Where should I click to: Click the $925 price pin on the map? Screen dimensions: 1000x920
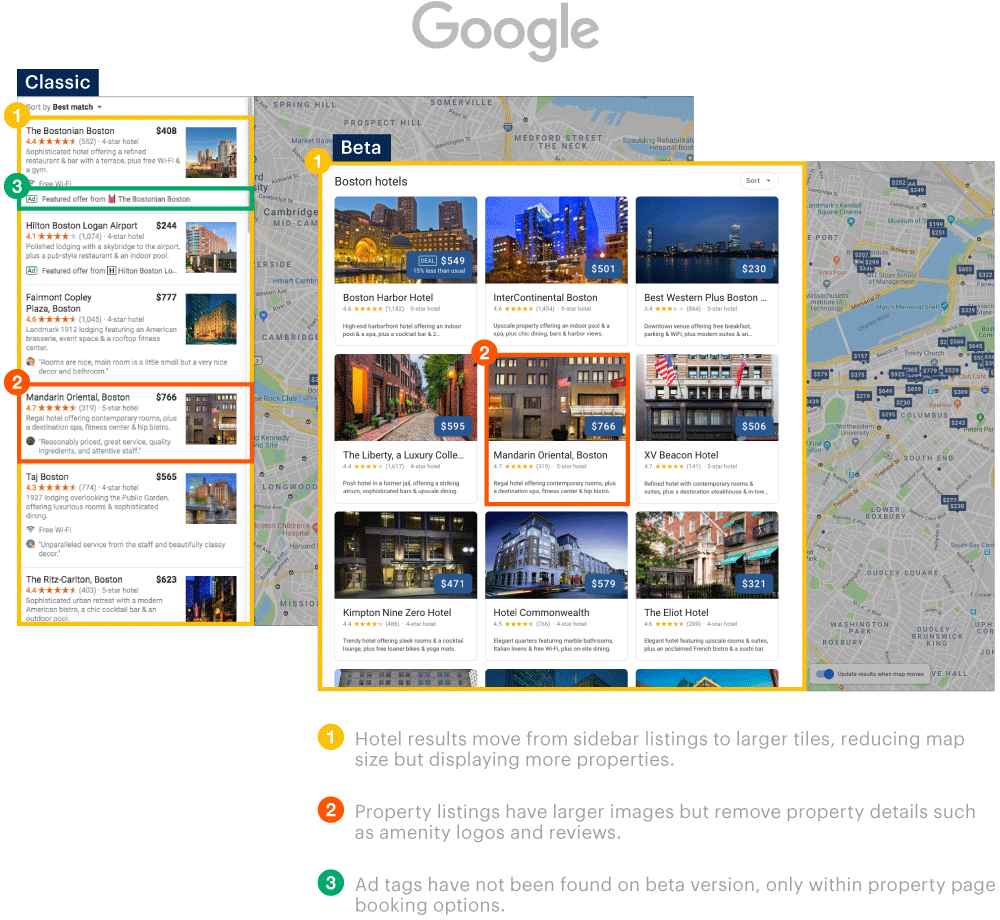tap(897, 374)
